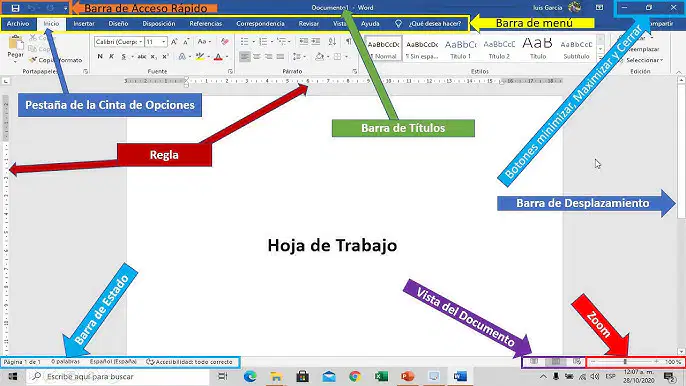Switch to the Disposición tab
The height and width of the screenshot is (386, 686).
pos(159,24)
